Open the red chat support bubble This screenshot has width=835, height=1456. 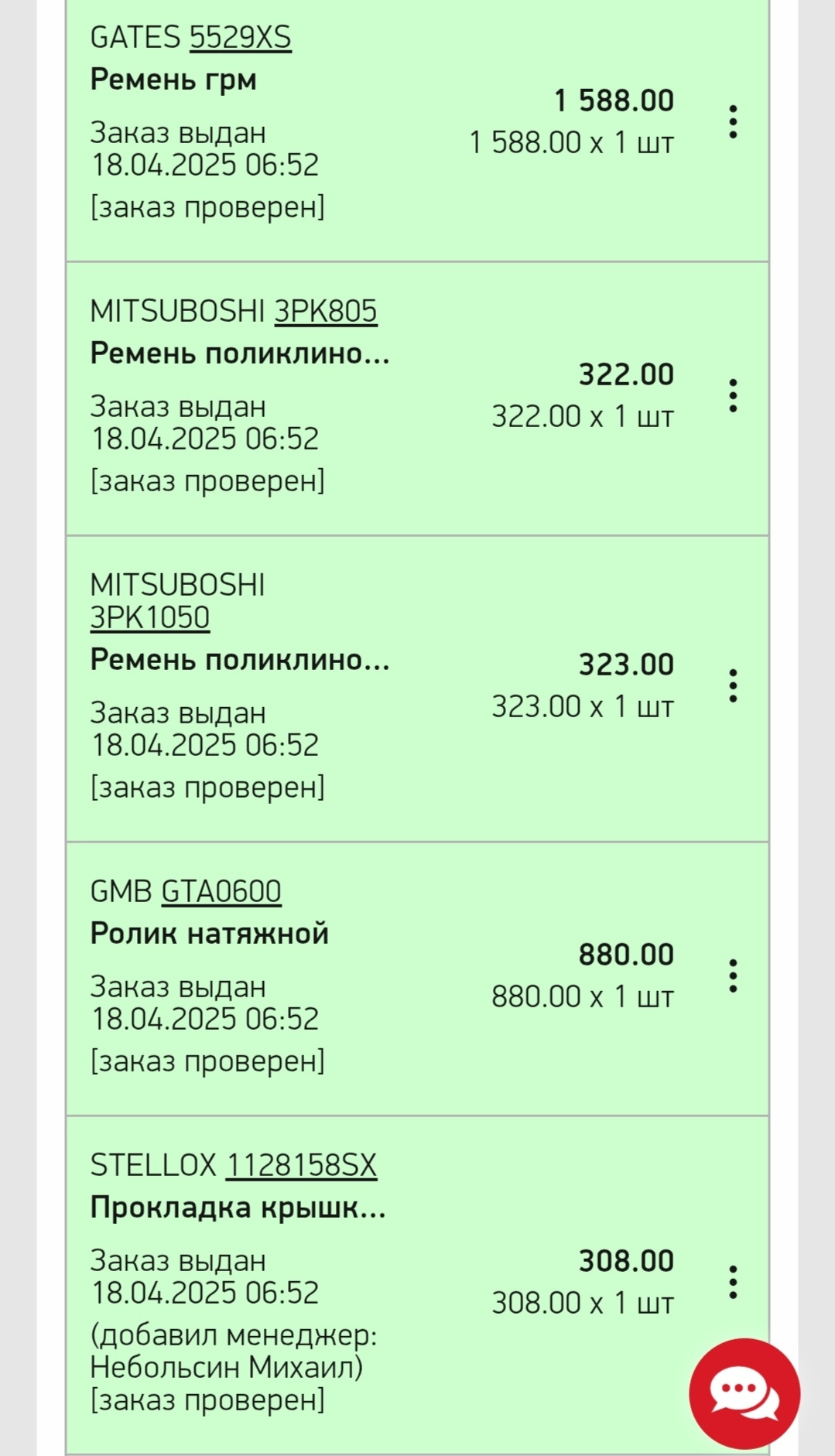(744, 1394)
